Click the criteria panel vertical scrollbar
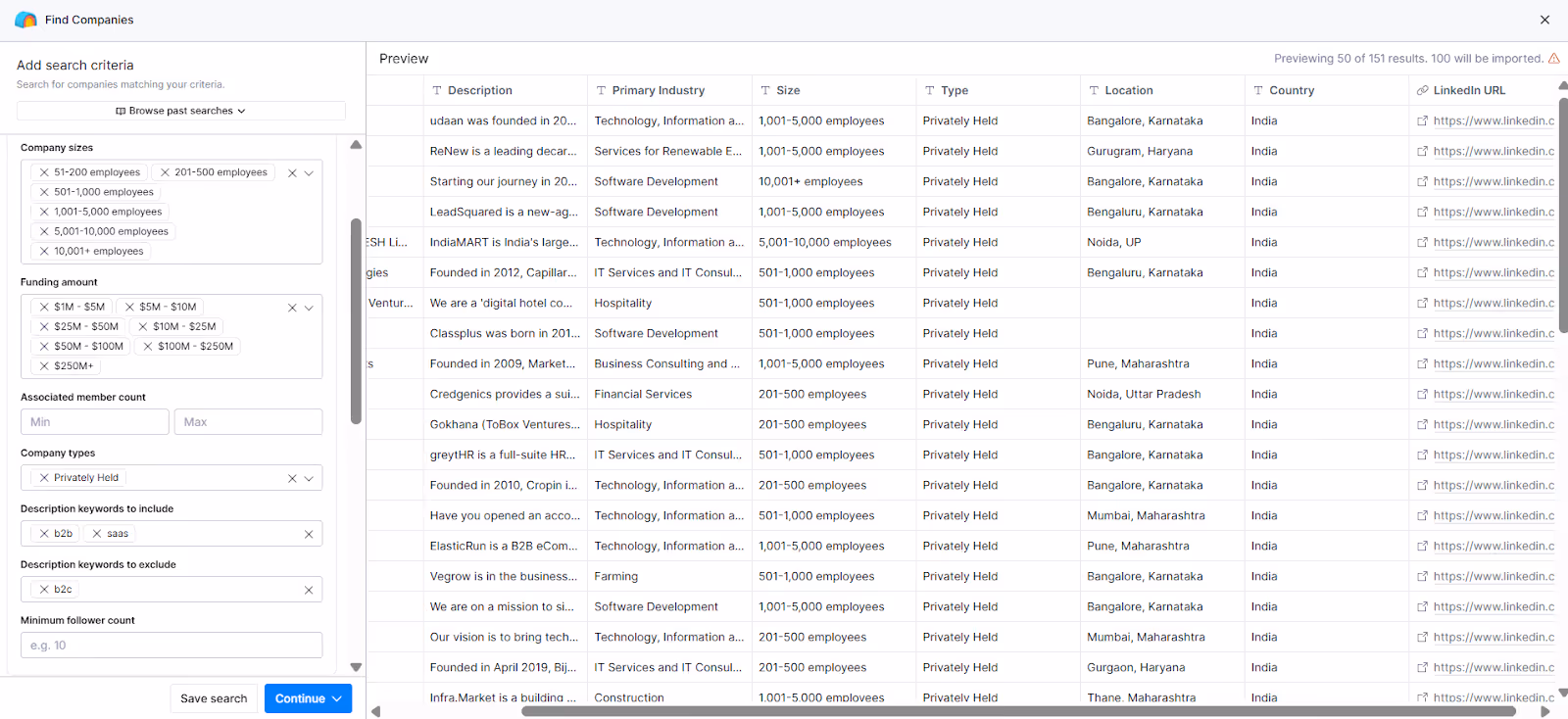The image size is (1568, 719). [356, 321]
